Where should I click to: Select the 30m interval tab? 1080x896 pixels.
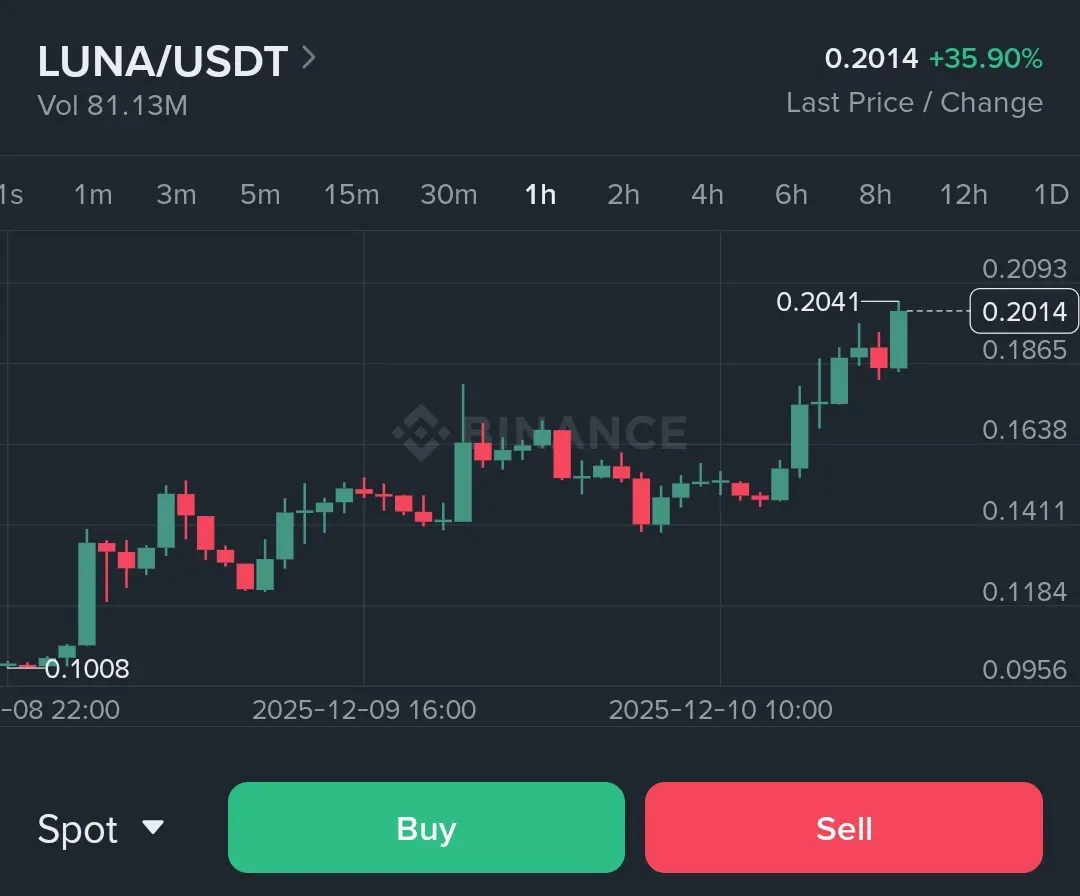tap(448, 195)
